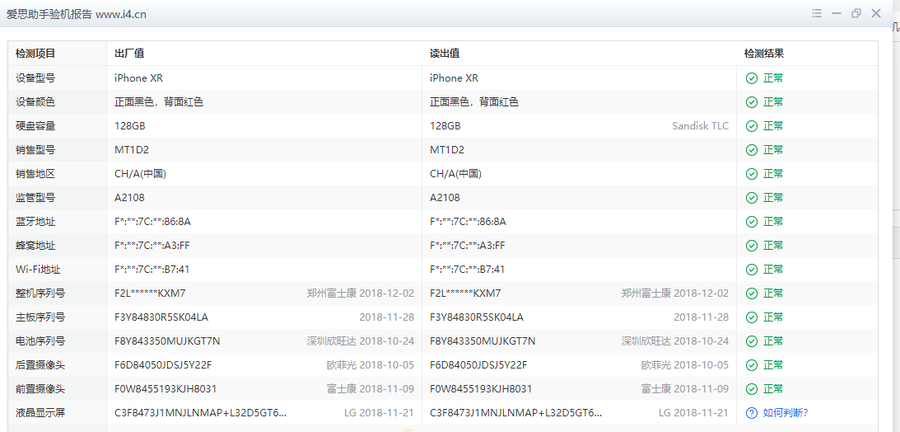Click 深圳欣旺达 2018-10-24 in 读出值 column
Screen dimensions: 900x432
675,341
